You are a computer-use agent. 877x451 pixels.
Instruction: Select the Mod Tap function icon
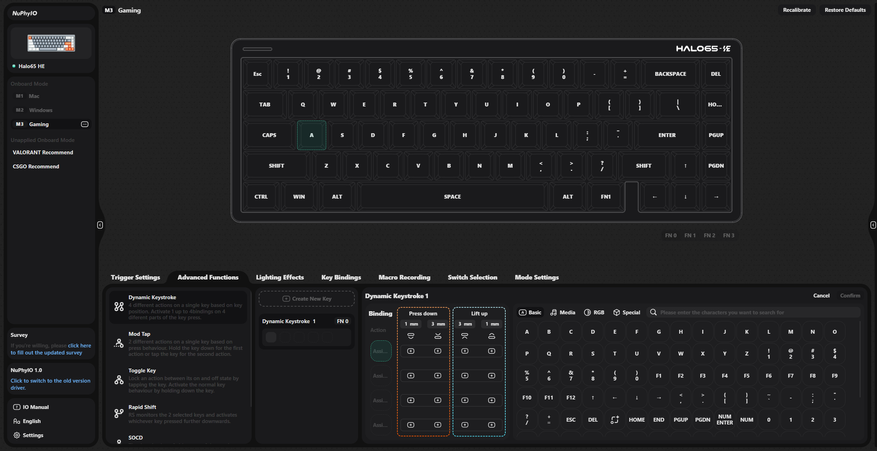tap(119, 343)
